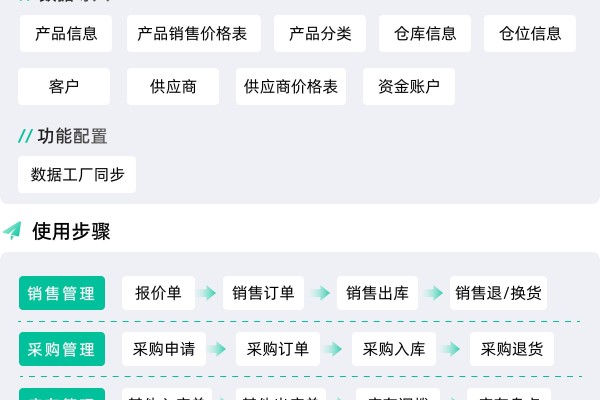Image resolution: width=600 pixels, height=400 pixels.
Task: Select the 销售管理 green tab
Action: point(62,293)
